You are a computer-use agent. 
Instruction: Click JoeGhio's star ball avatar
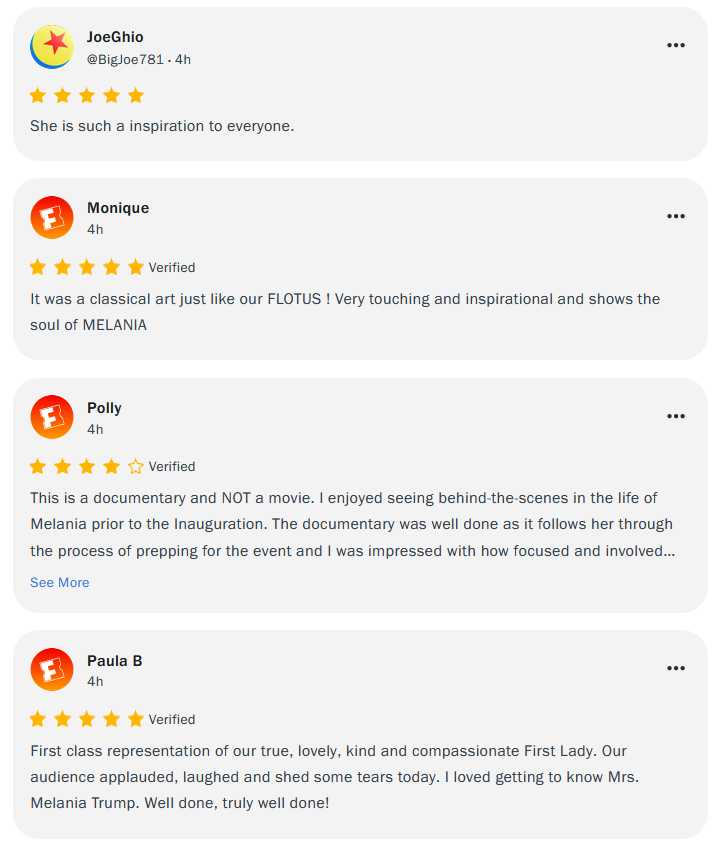[52, 47]
